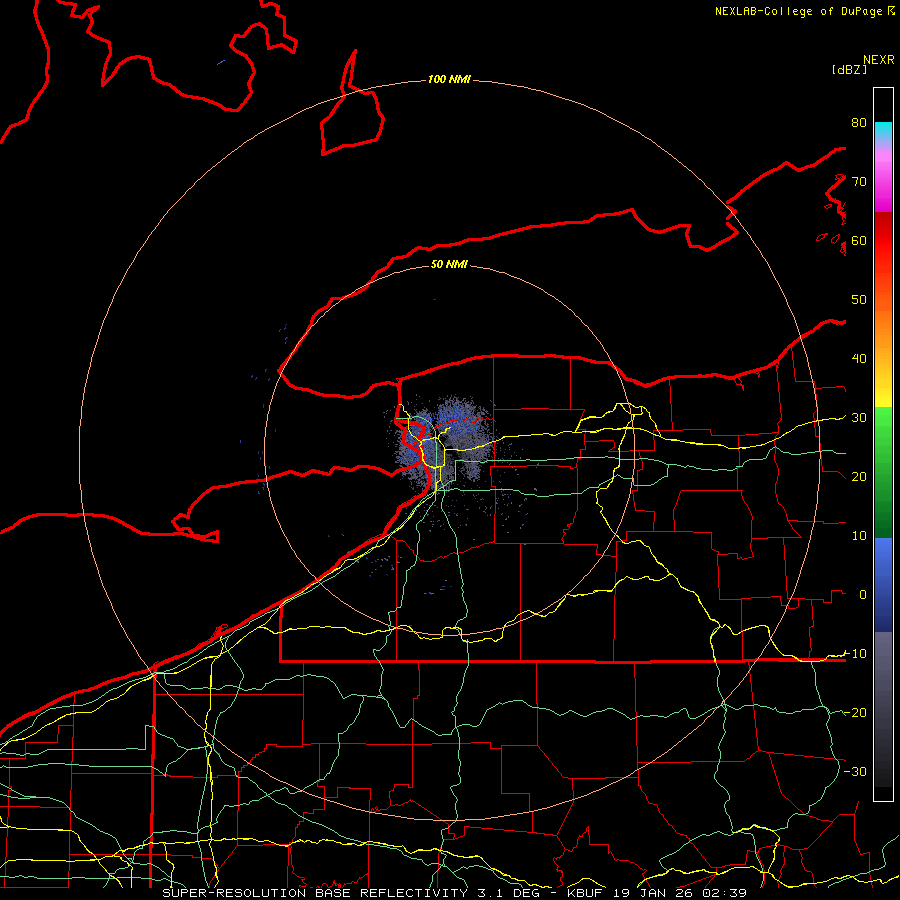The height and width of the screenshot is (900, 900).
Task: Click the KBUF station identifier in caption
Action: coord(586,893)
